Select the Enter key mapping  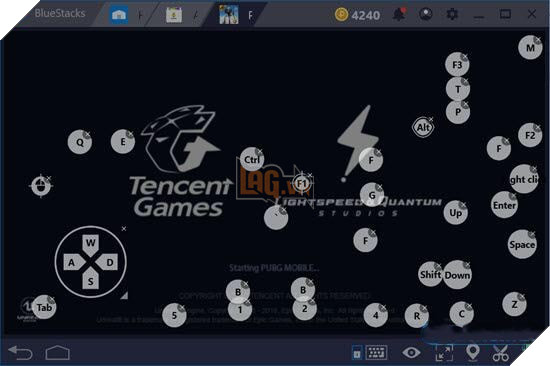point(504,205)
